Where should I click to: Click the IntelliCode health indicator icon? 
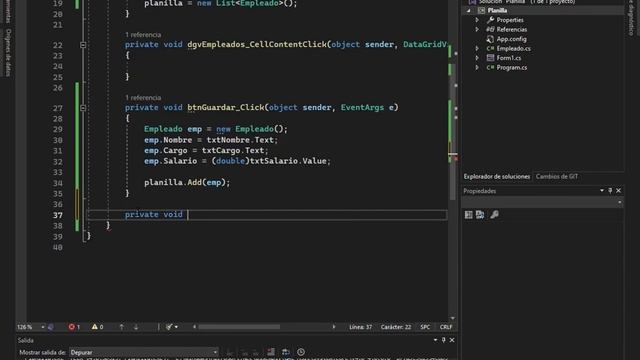coord(51,327)
